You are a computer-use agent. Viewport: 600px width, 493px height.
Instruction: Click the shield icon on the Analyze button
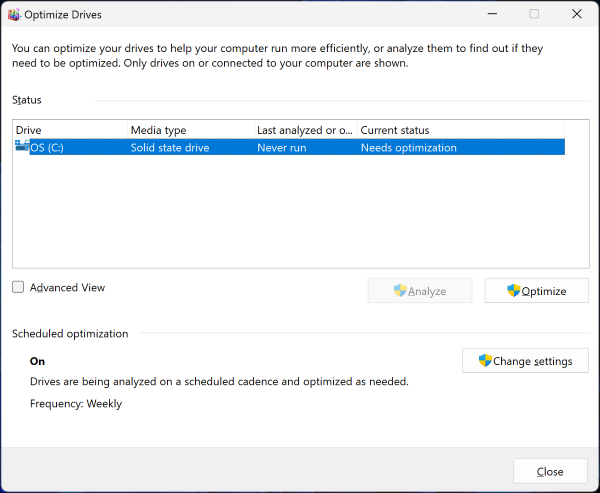click(x=400, y=291)
